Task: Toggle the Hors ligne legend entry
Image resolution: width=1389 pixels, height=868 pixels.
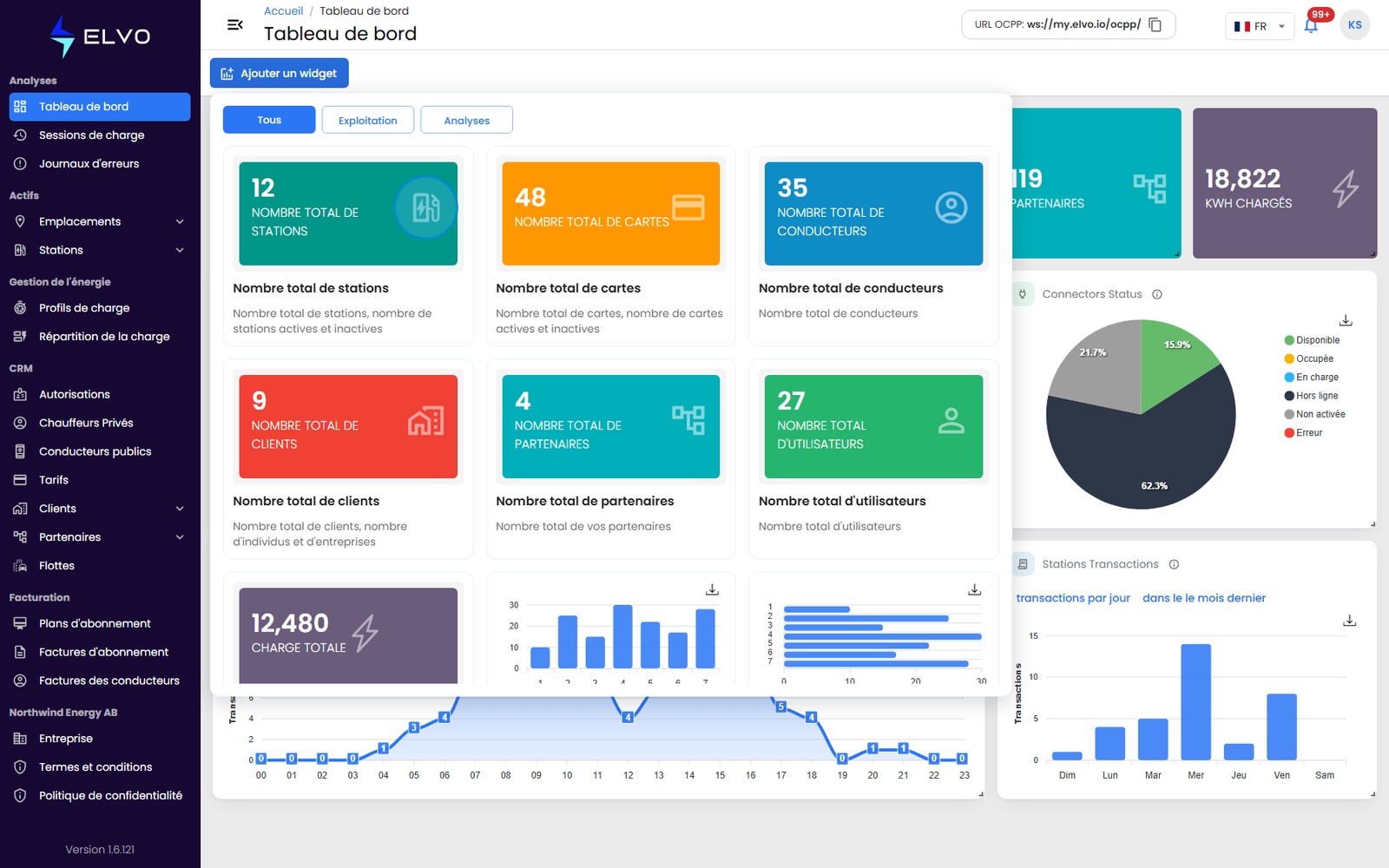Action: [x=1311, y=396]
